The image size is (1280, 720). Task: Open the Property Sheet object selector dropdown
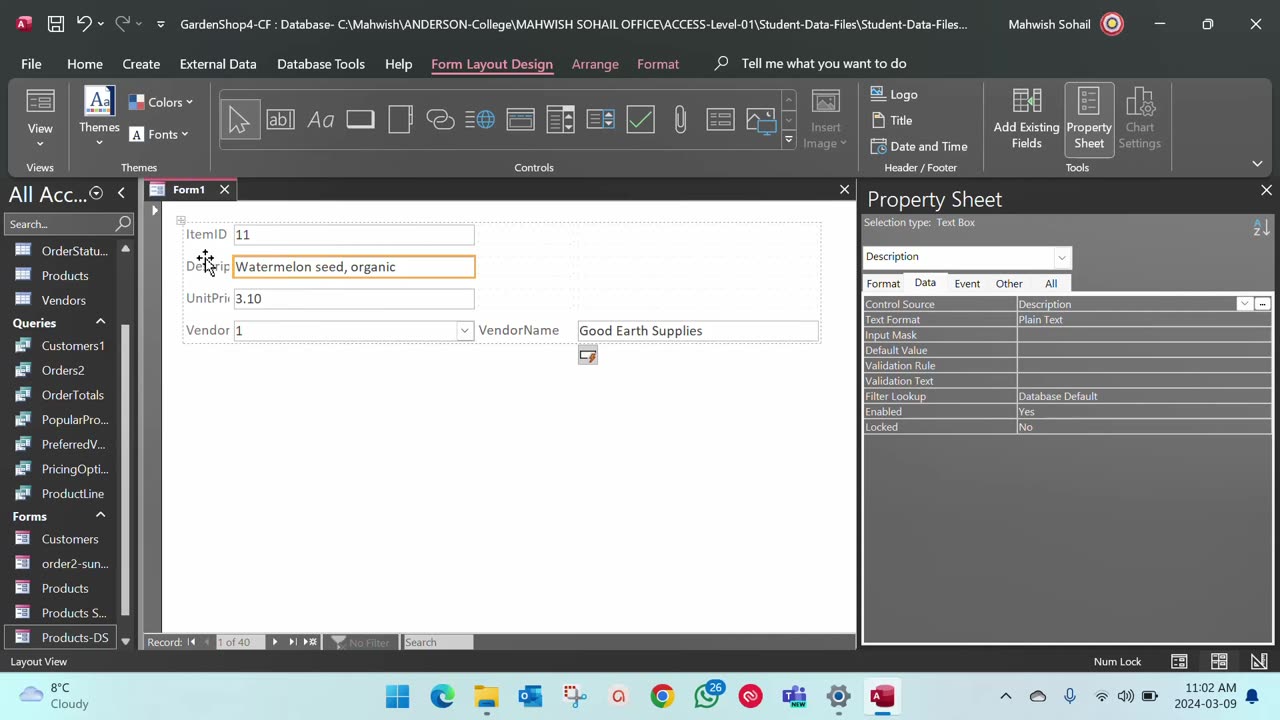1061,257
